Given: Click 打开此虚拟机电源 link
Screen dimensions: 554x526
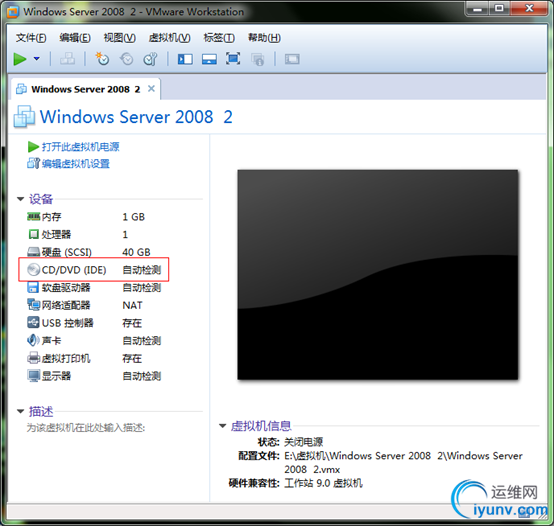Looking at the screenshot, I should tap(81, 147).
